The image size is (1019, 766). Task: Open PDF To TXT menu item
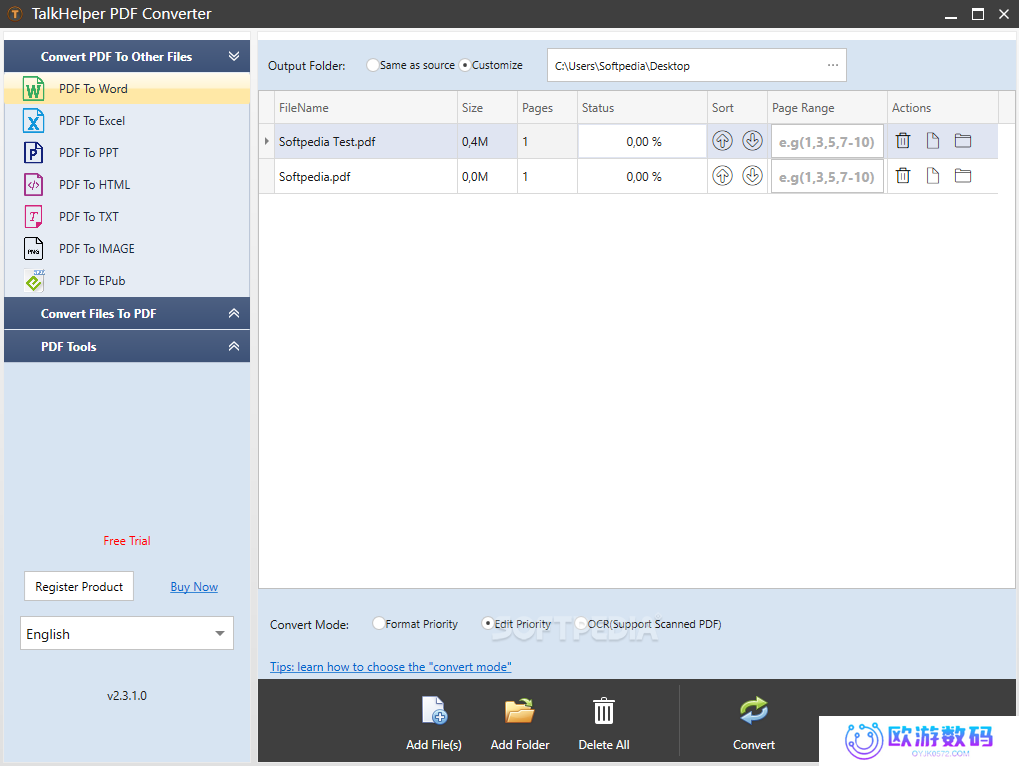click(x=127, y=216)
